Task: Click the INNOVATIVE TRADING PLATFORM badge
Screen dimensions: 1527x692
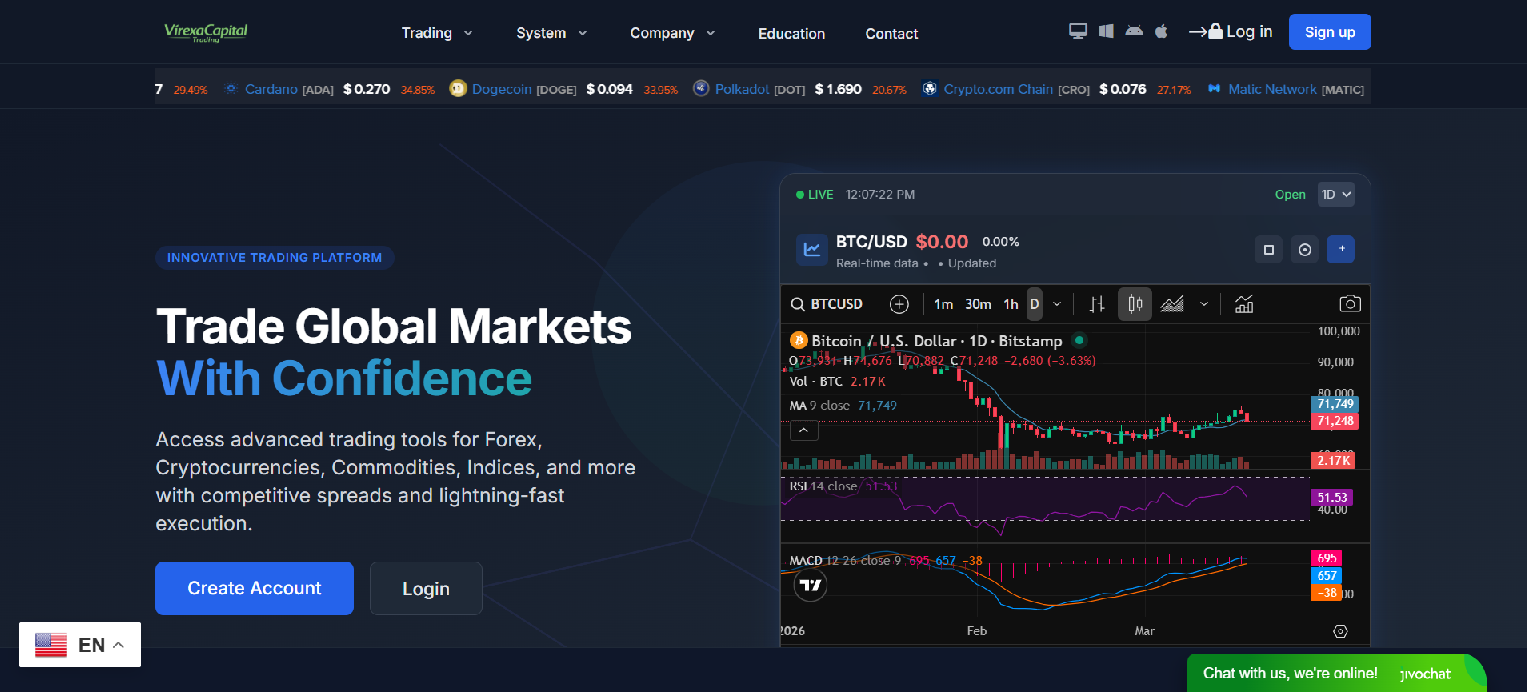Action: click(x=275, y=258)
